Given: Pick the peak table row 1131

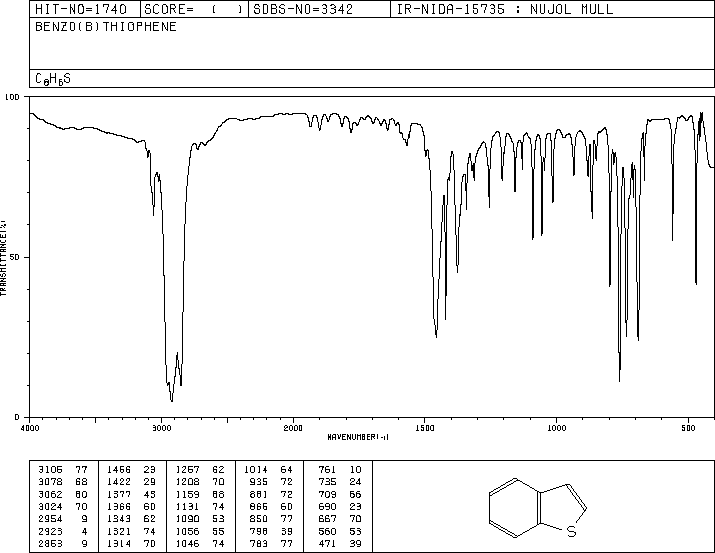Looking at the screenshot, I should [200, 506].
